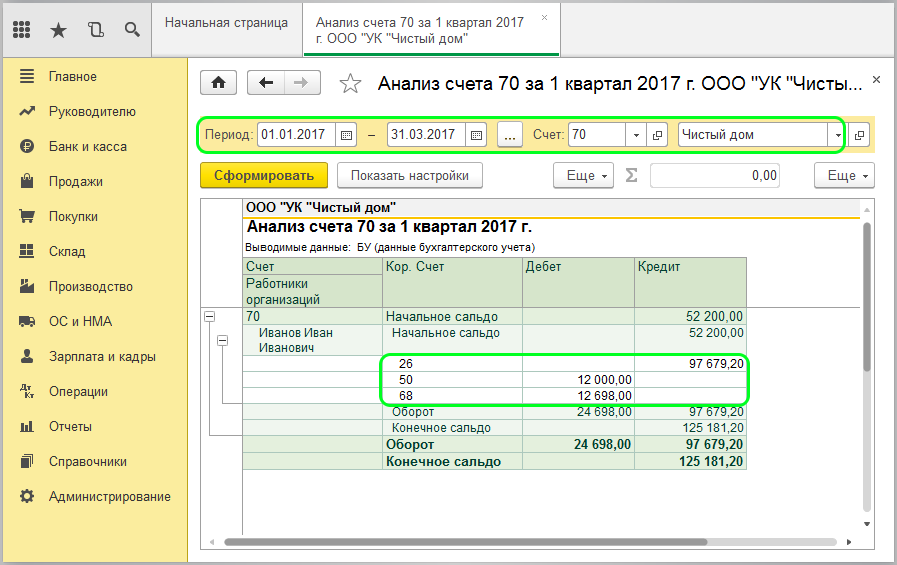Select debit cell 12 698,00 for account 68
The width and height of the screenshot is (897, 565).
pos(578,396)
